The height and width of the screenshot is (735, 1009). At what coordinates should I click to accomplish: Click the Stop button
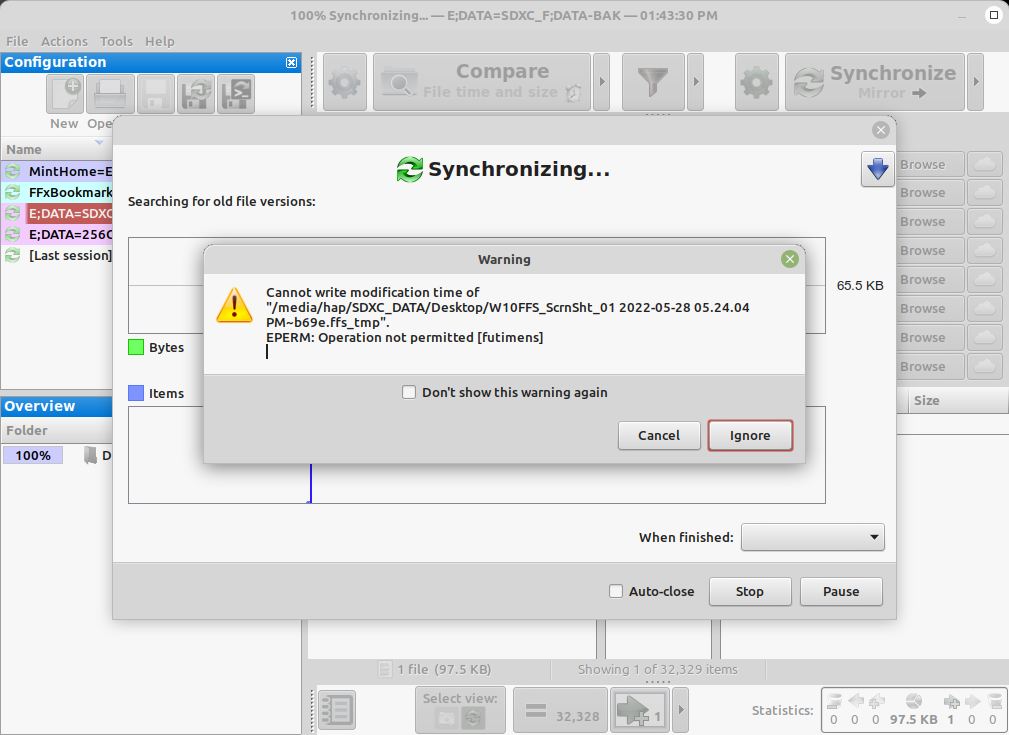coord(750,591)
